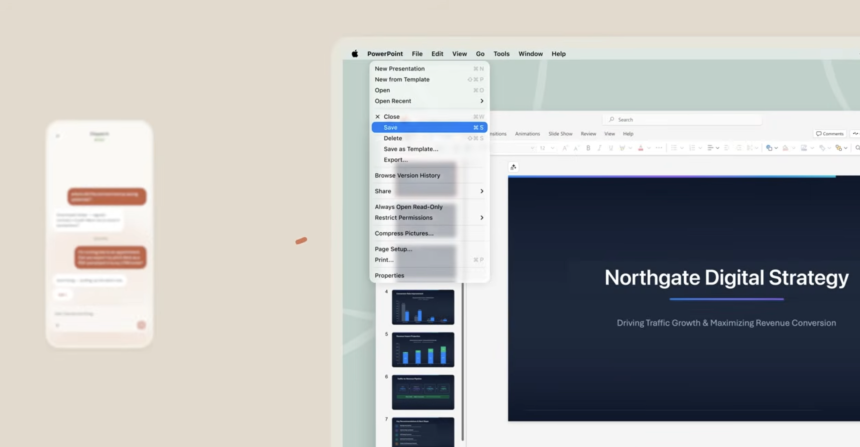Image resolution: width=860 pixels, height=447 pixels.
Task: Switch to the Slide Show ribbon tab
Action: point(561,134)
